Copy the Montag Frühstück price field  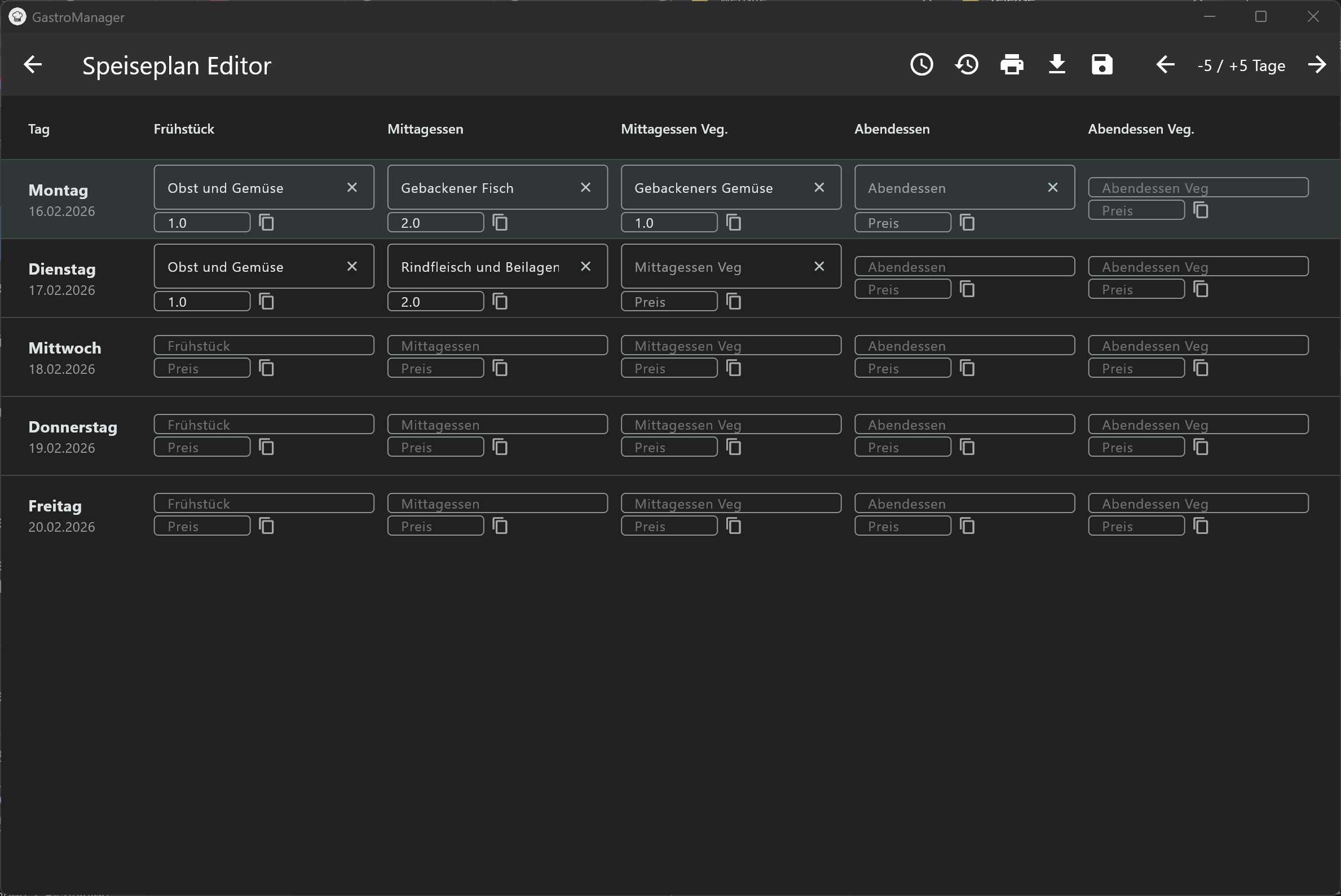point(267,222)
